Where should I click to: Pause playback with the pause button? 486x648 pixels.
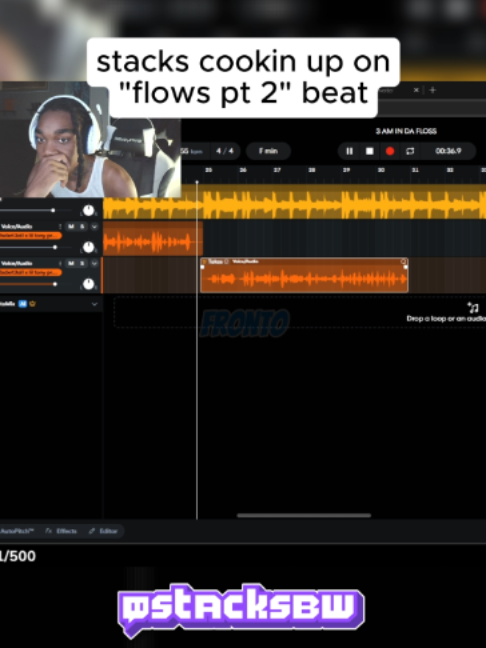pos(349,151)
